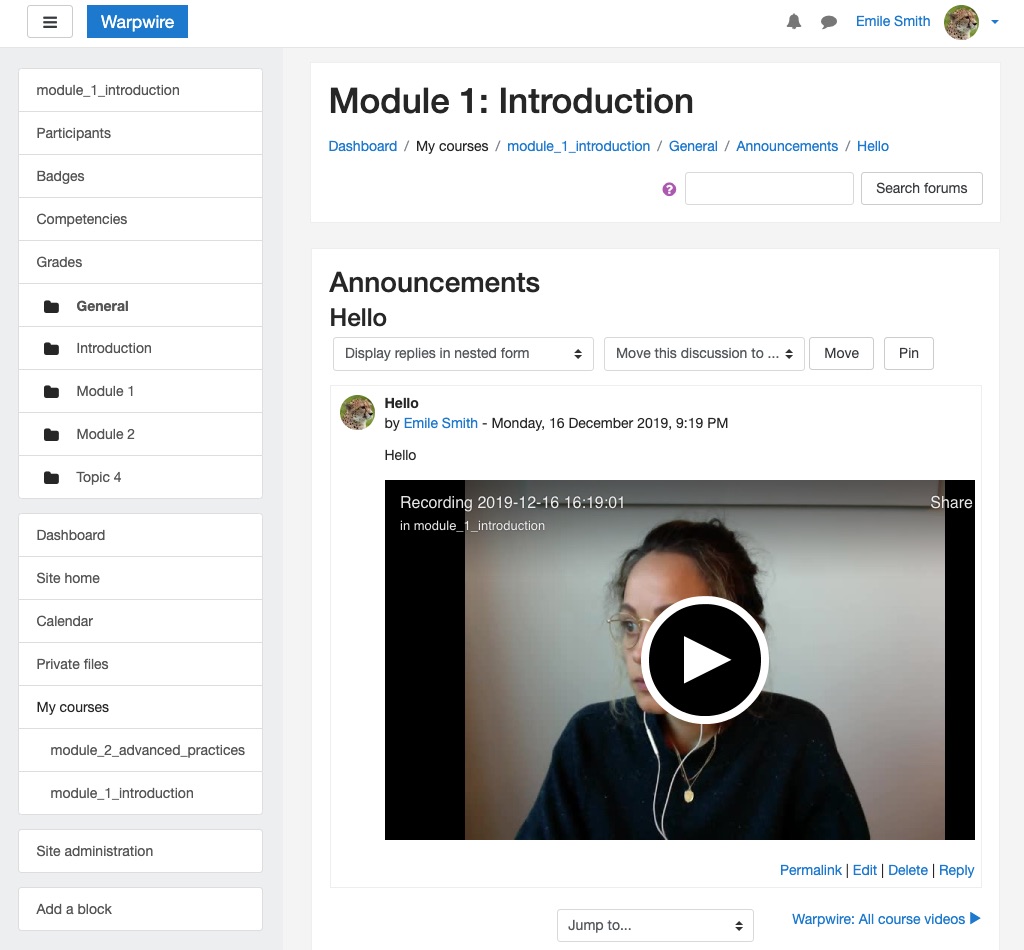The image size is (1024, 950).
Task: Open Site administration
Action: (x=140, y=851)
